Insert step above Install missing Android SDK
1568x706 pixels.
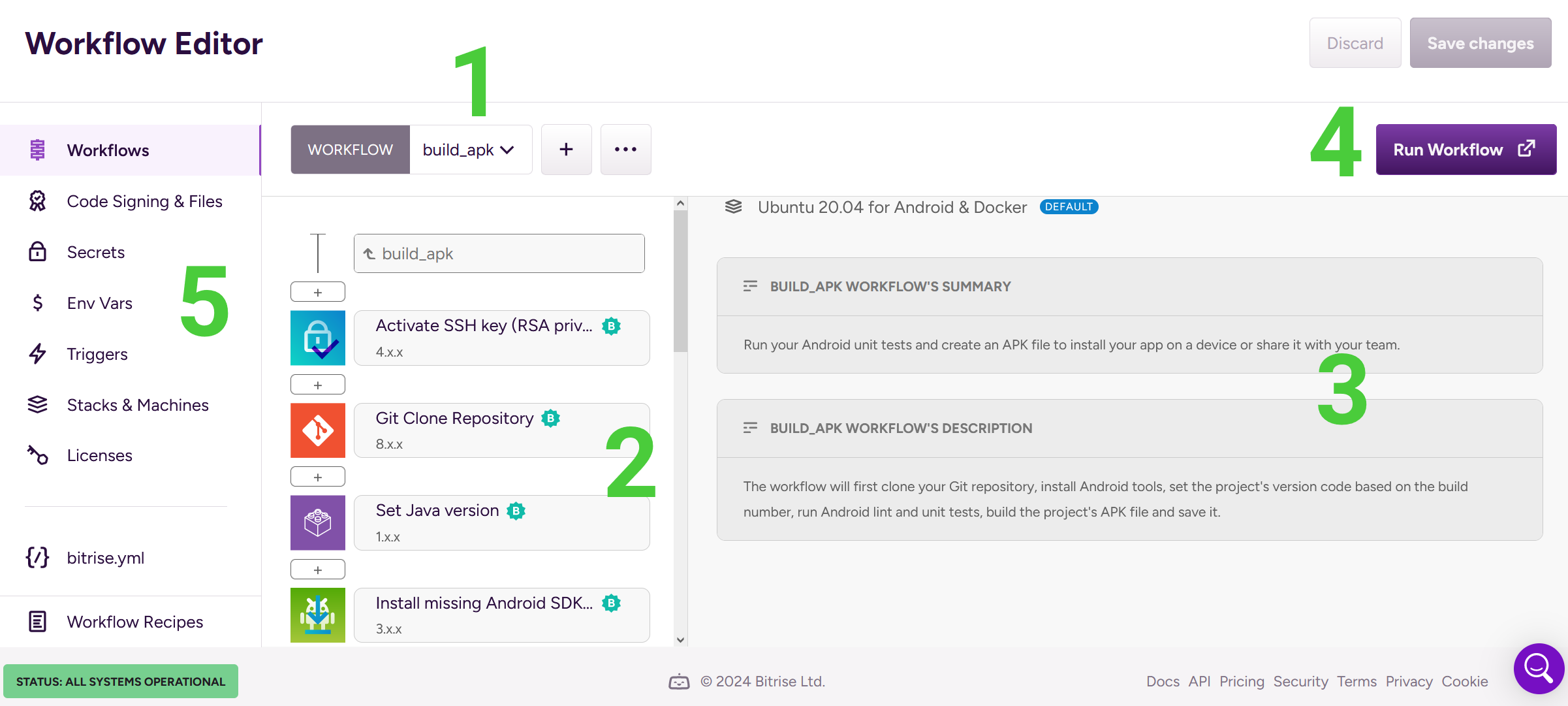point(318,570)
